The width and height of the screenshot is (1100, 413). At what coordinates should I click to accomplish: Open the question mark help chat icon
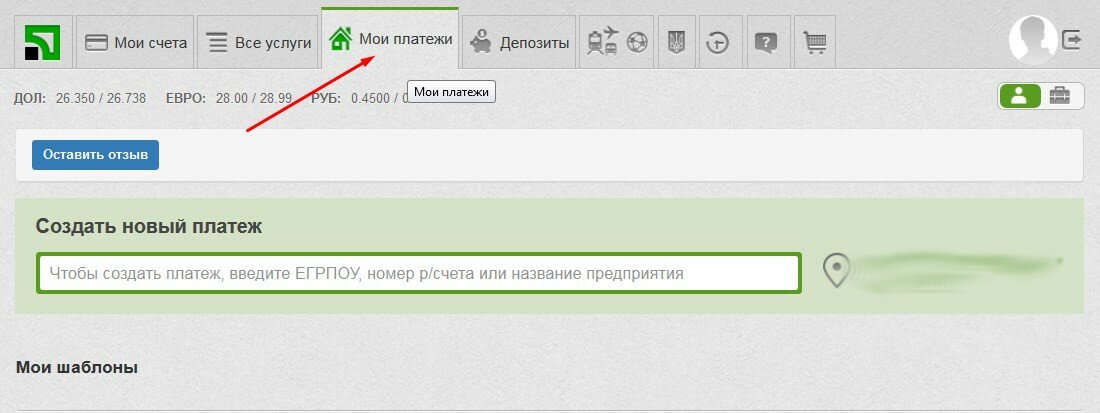click(766, 42)
